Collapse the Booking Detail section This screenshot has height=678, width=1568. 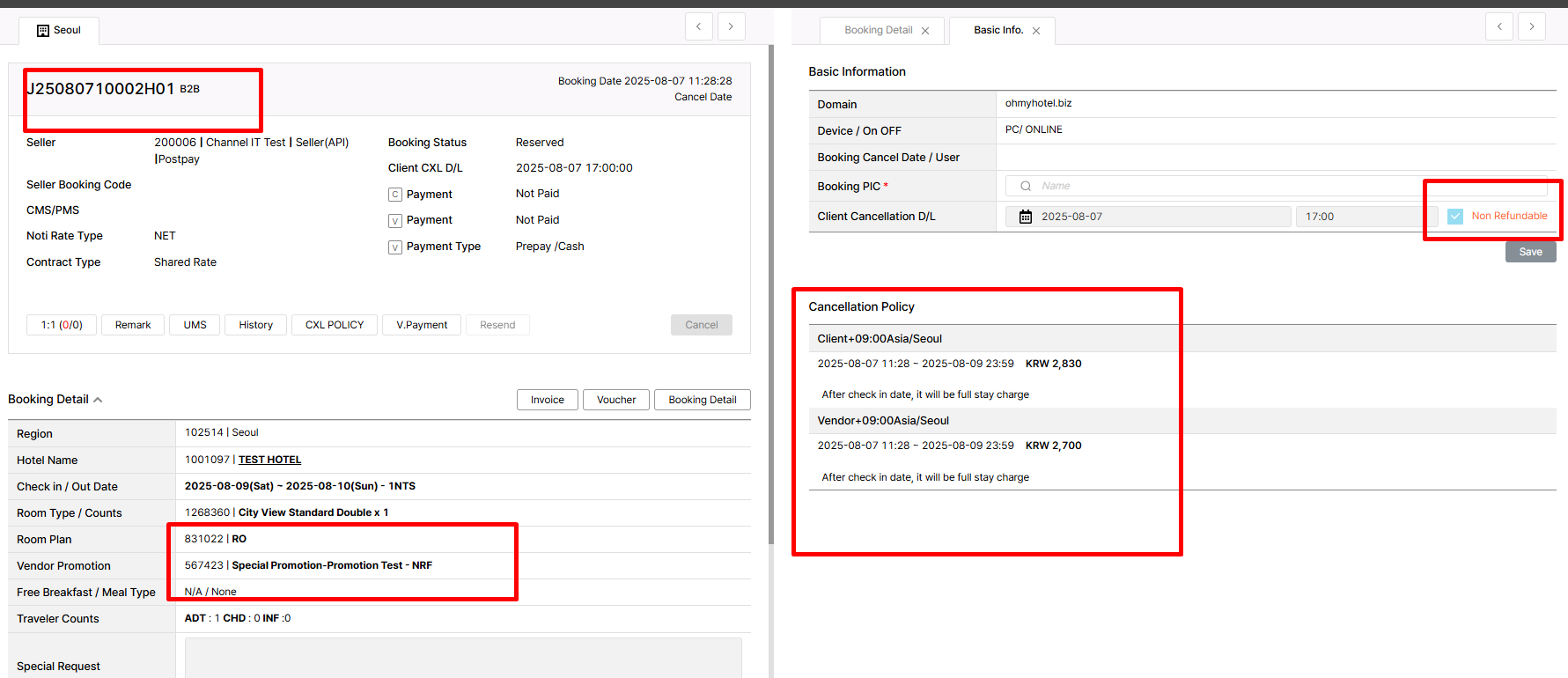tap(98, 400)
